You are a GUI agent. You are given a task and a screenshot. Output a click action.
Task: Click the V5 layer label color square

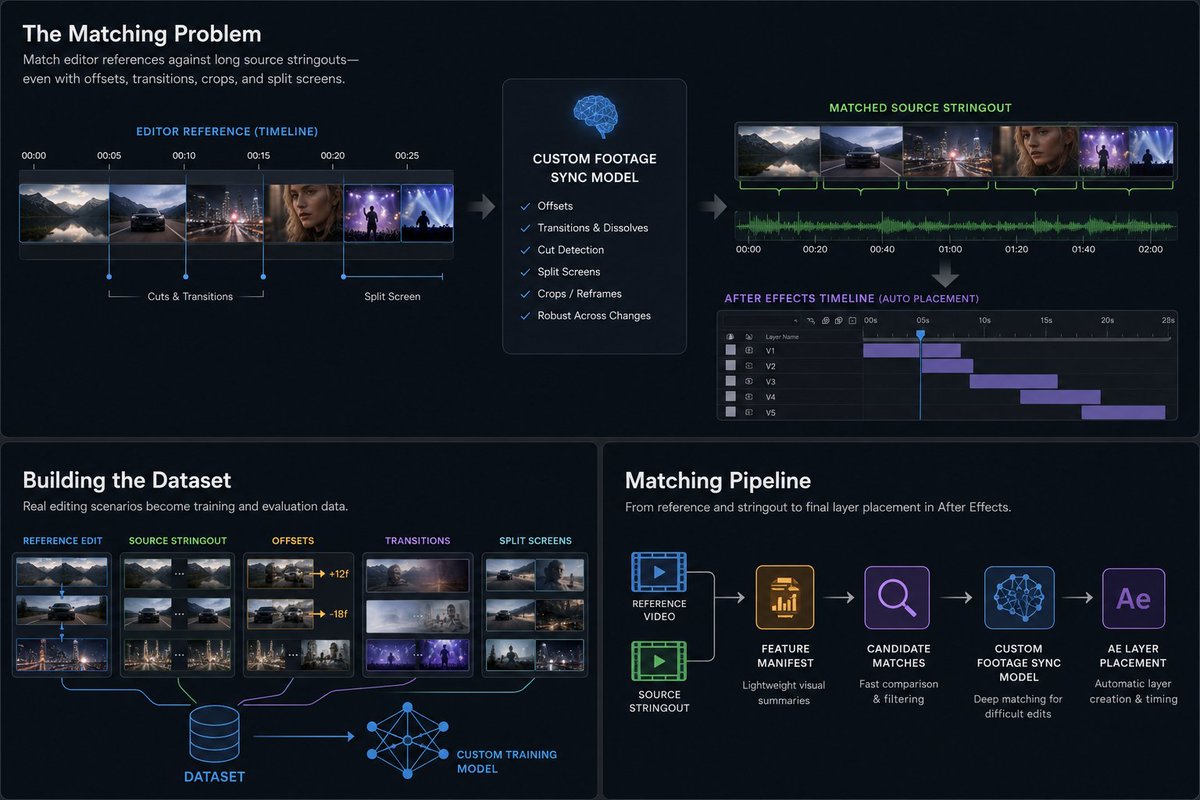point(730,412)
